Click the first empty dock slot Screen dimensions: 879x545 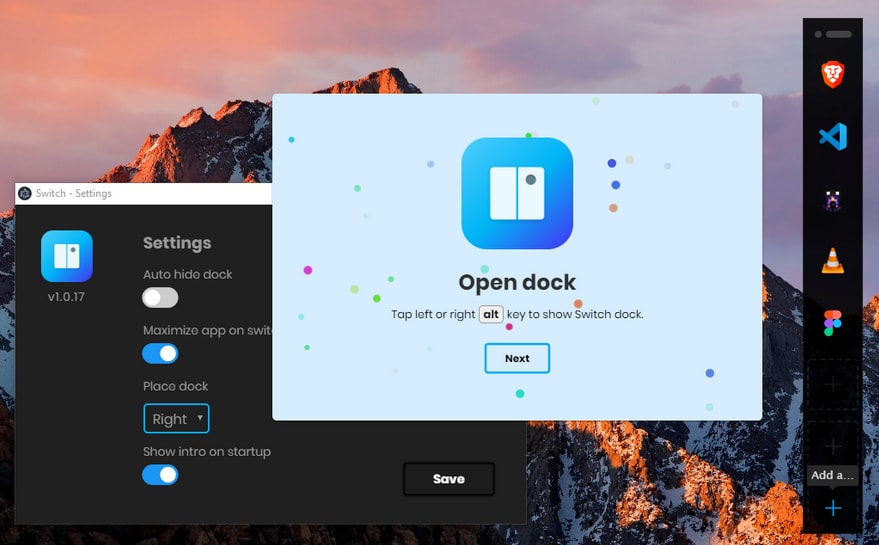[x=833, y=385]
